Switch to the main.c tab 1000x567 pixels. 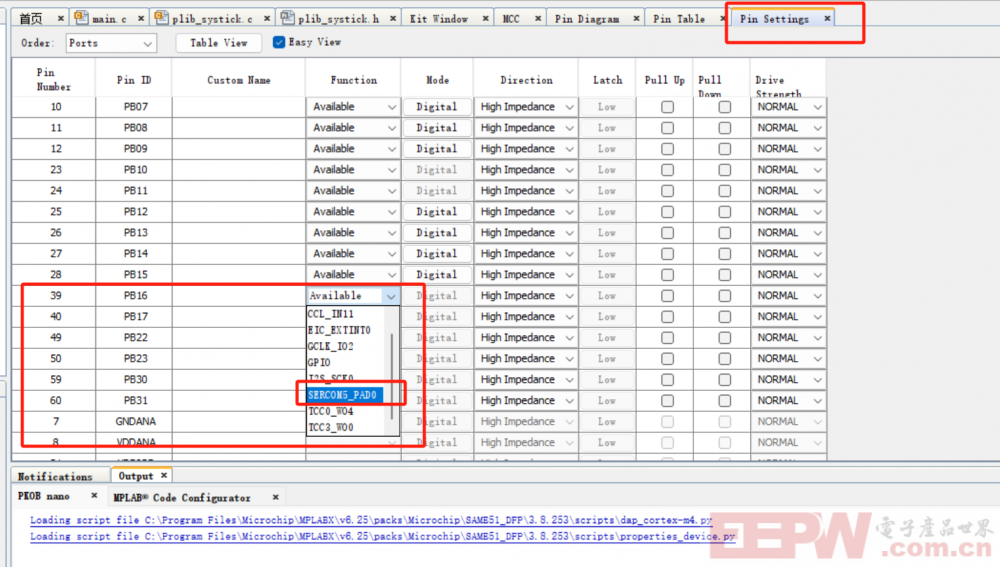coord(109,19)
